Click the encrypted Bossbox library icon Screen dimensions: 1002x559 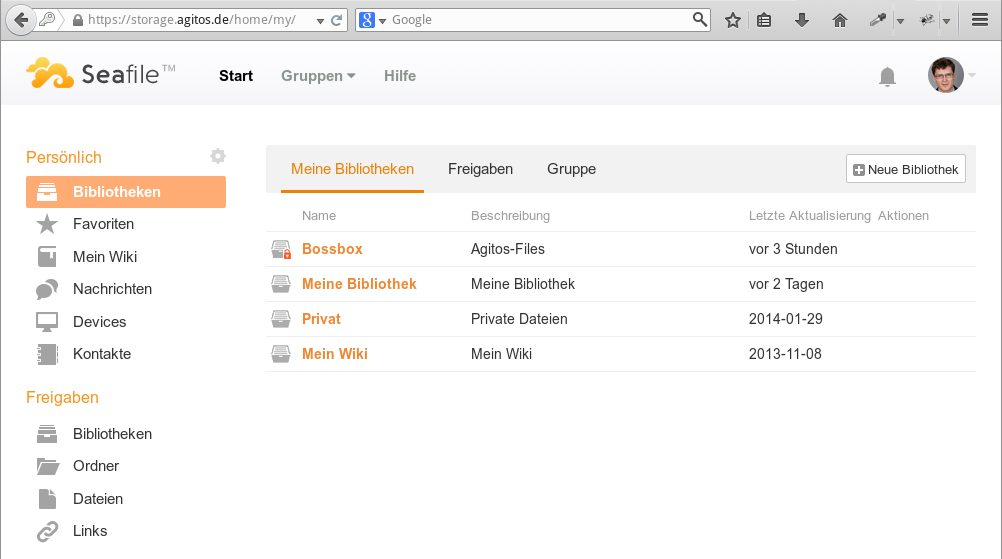point(281,249)
